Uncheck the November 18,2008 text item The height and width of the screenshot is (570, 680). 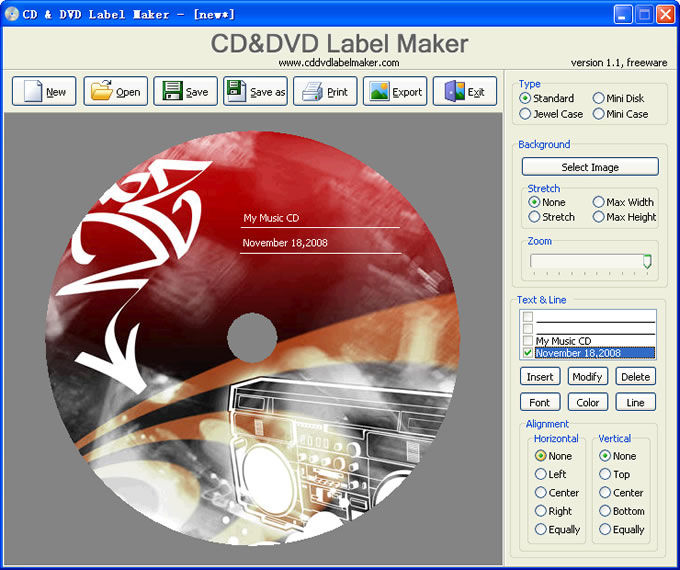coord(528,353)
